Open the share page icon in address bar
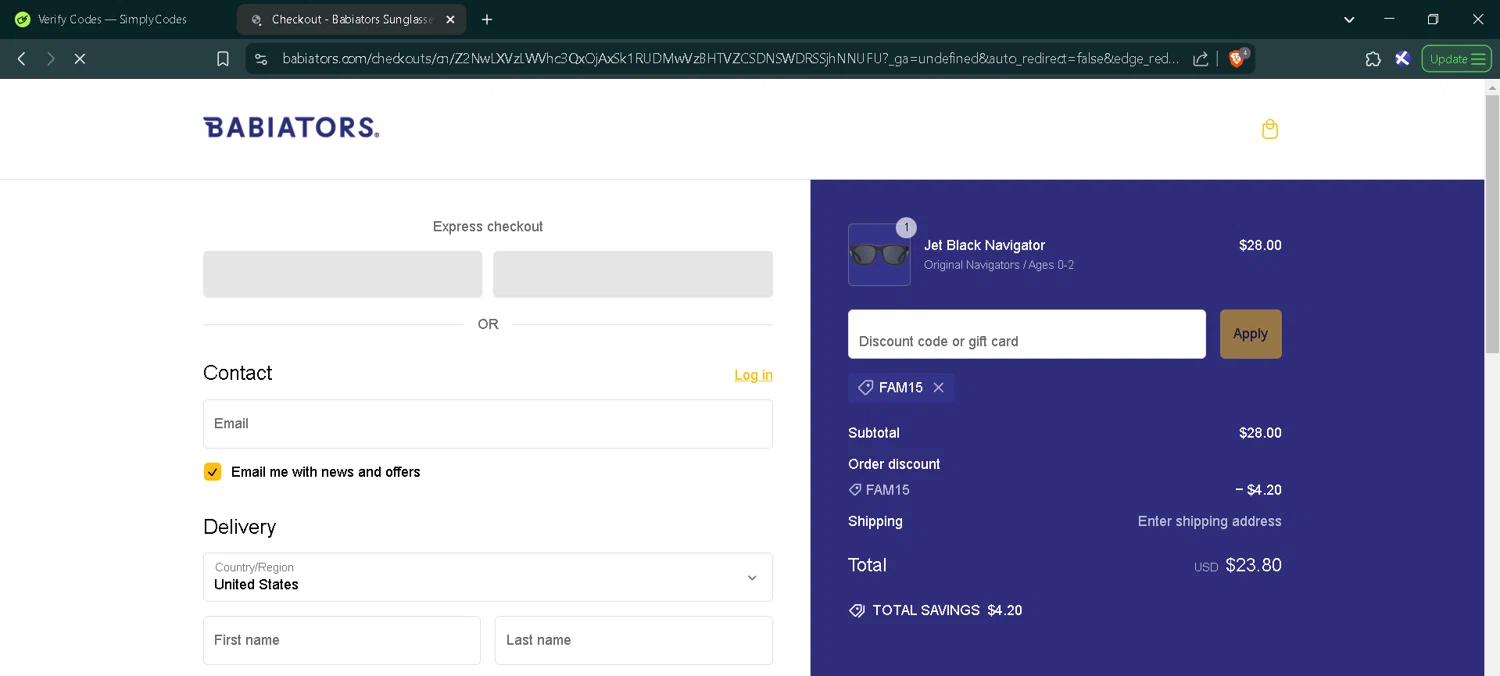This screenshot has height=676, width=1500. click(1200, 59)
